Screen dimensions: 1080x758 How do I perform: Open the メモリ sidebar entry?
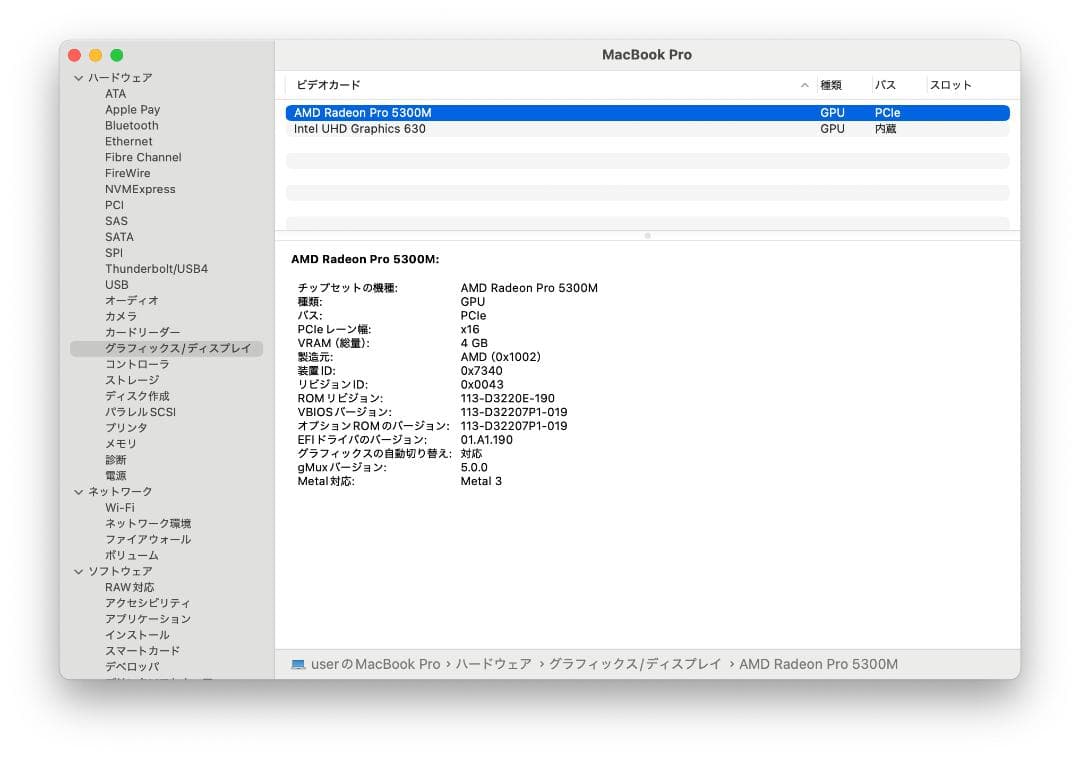119,443
